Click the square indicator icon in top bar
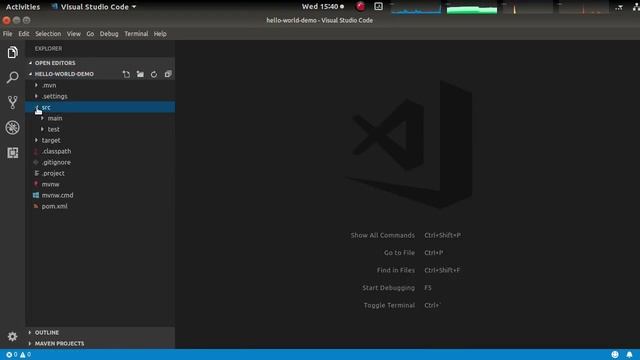This screenshot has height=360, width=640. pyautogui.click(x=378, y=7)
